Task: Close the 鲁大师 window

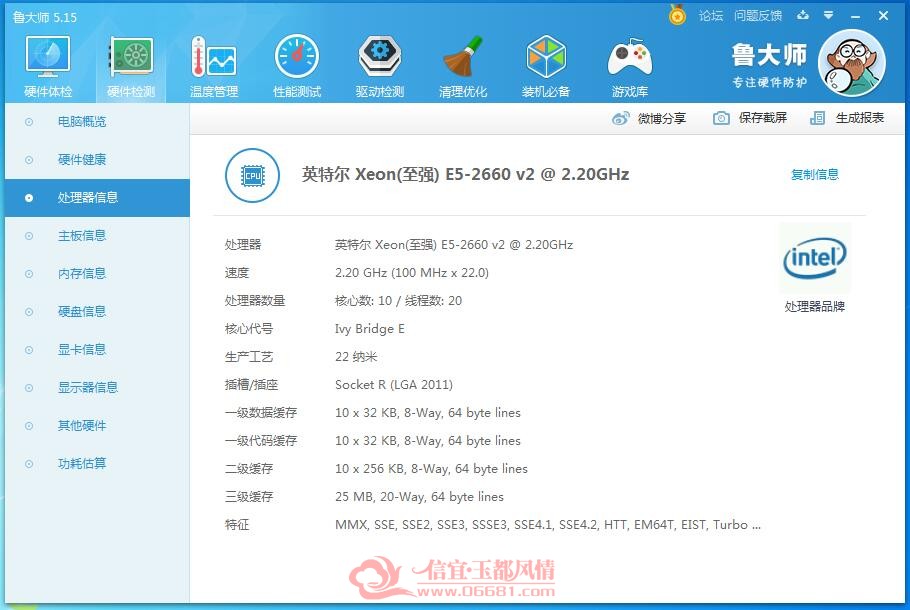Action: (x=883, y=16)
